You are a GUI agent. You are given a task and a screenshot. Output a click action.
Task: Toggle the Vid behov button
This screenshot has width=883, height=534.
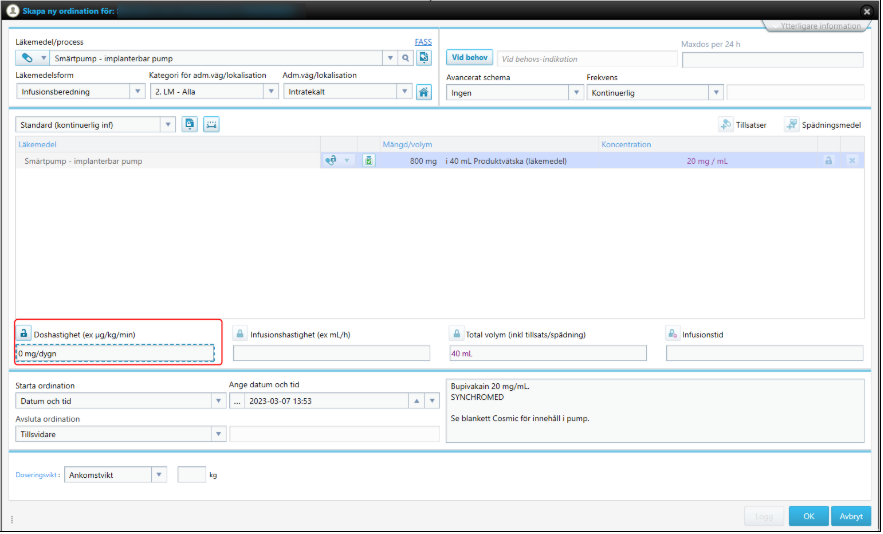(x=468, y=59)
